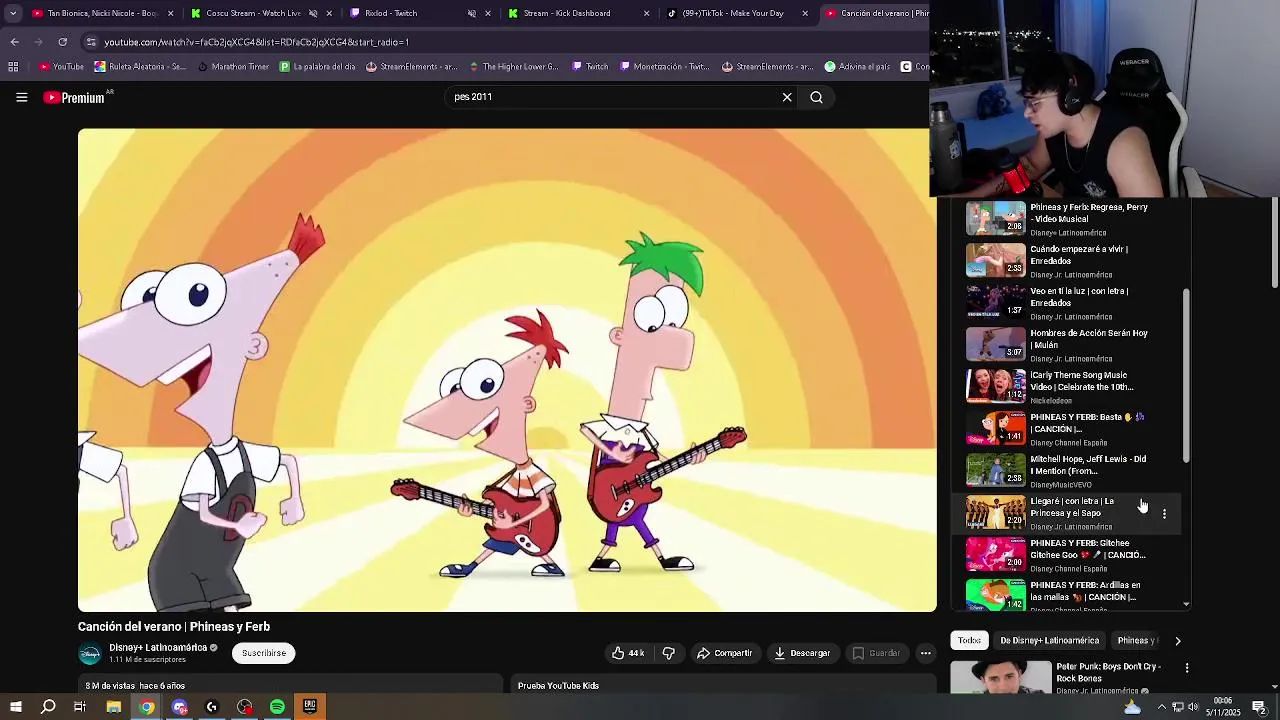Click the Phineas y Ferb video player

click(x=507, y=370)
